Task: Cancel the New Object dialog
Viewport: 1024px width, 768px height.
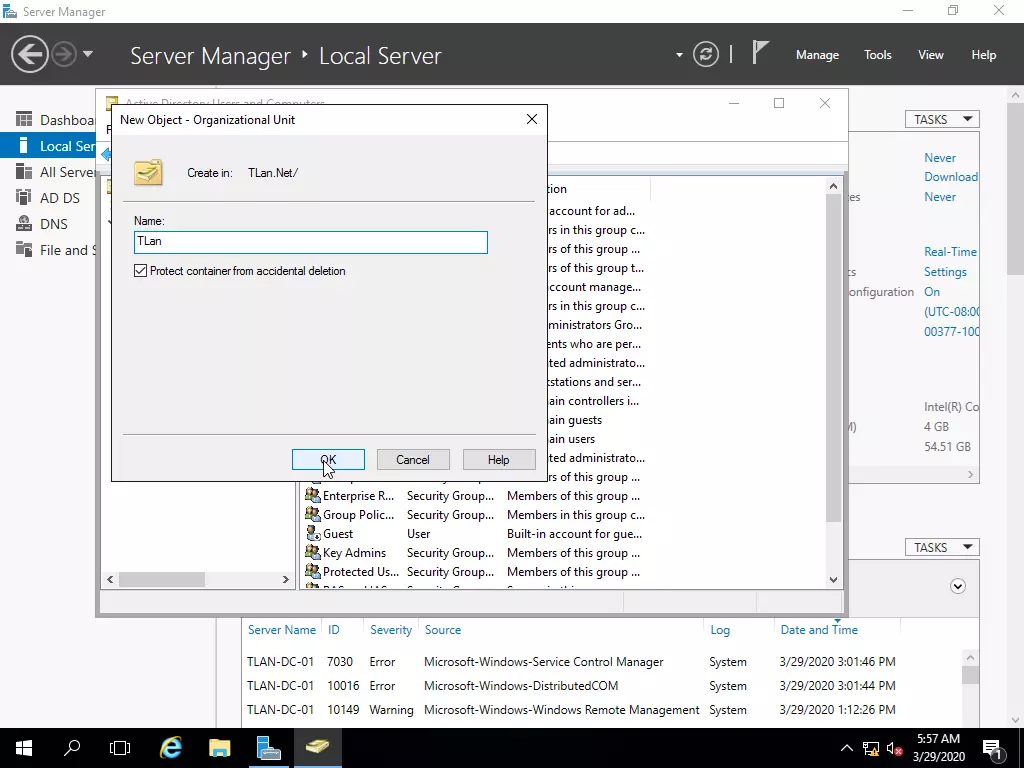Action: 413,459
